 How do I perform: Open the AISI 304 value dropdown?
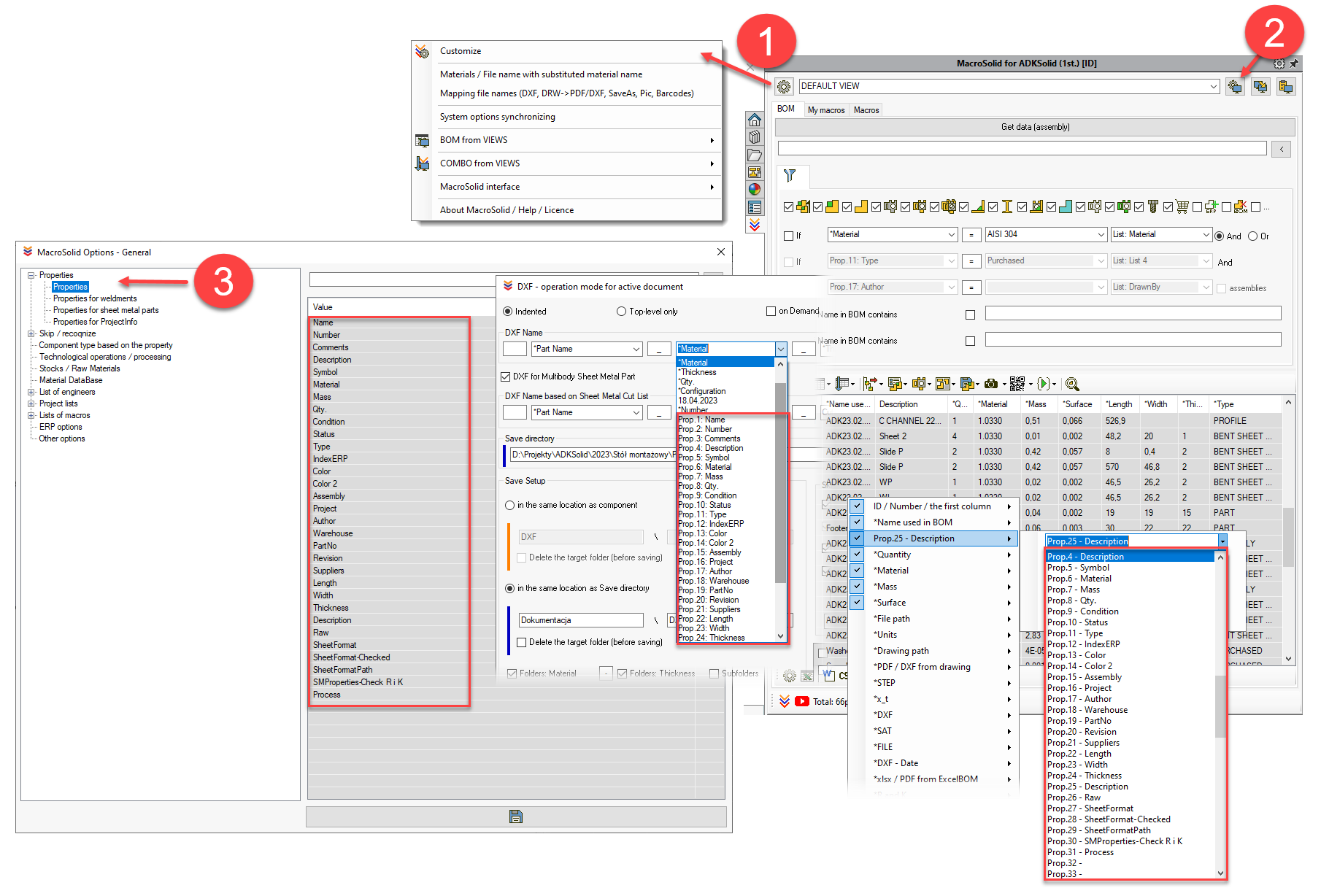pyautogui.click(x=1101, y=235)
